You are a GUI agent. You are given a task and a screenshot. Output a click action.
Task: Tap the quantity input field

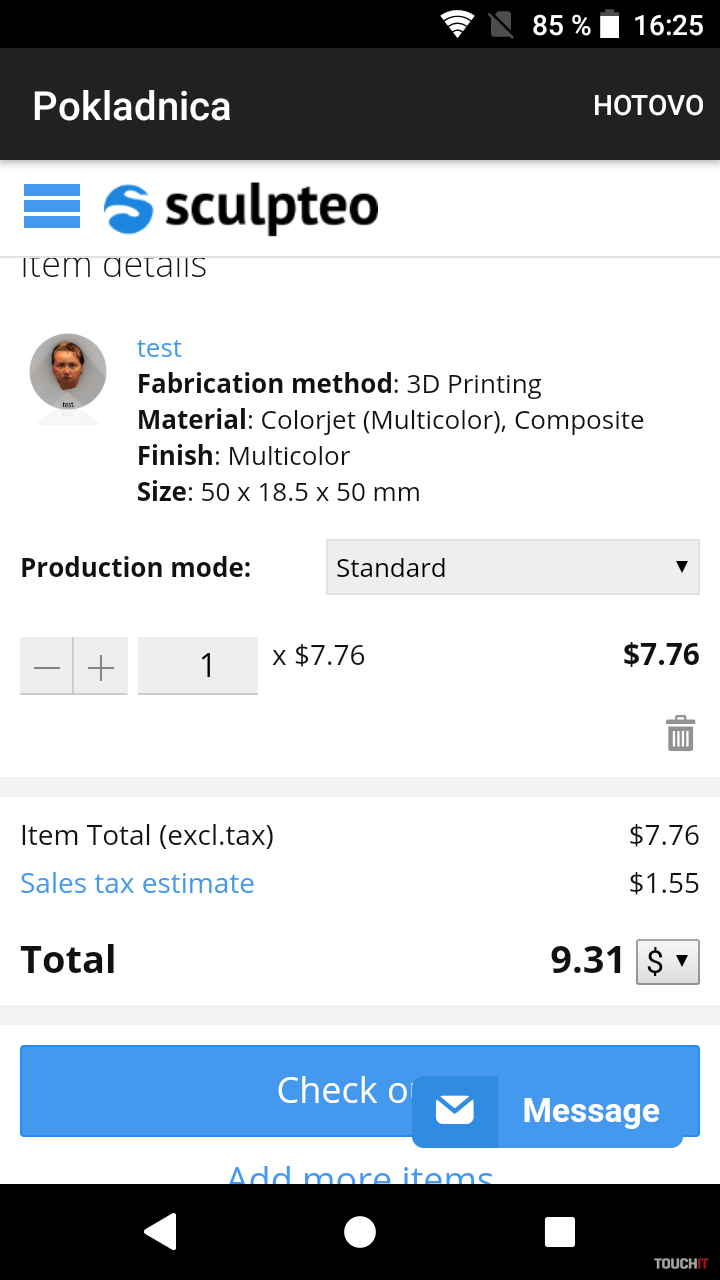coord(198,666)
